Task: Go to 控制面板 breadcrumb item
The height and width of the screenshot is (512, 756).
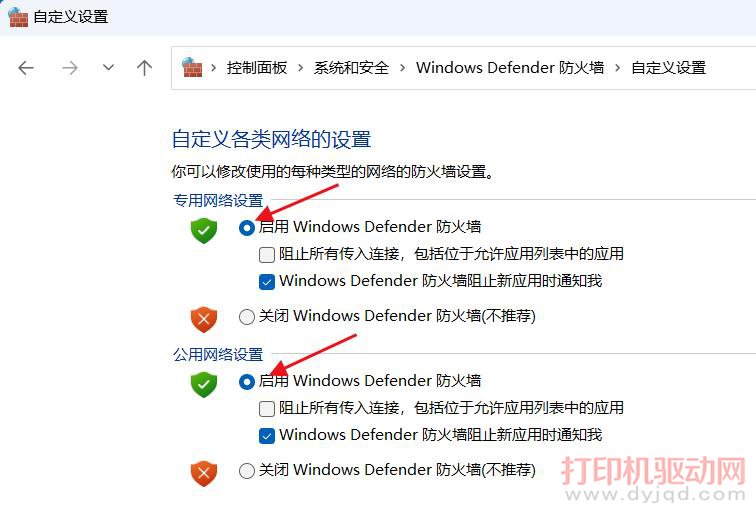Action: (256, 67)
